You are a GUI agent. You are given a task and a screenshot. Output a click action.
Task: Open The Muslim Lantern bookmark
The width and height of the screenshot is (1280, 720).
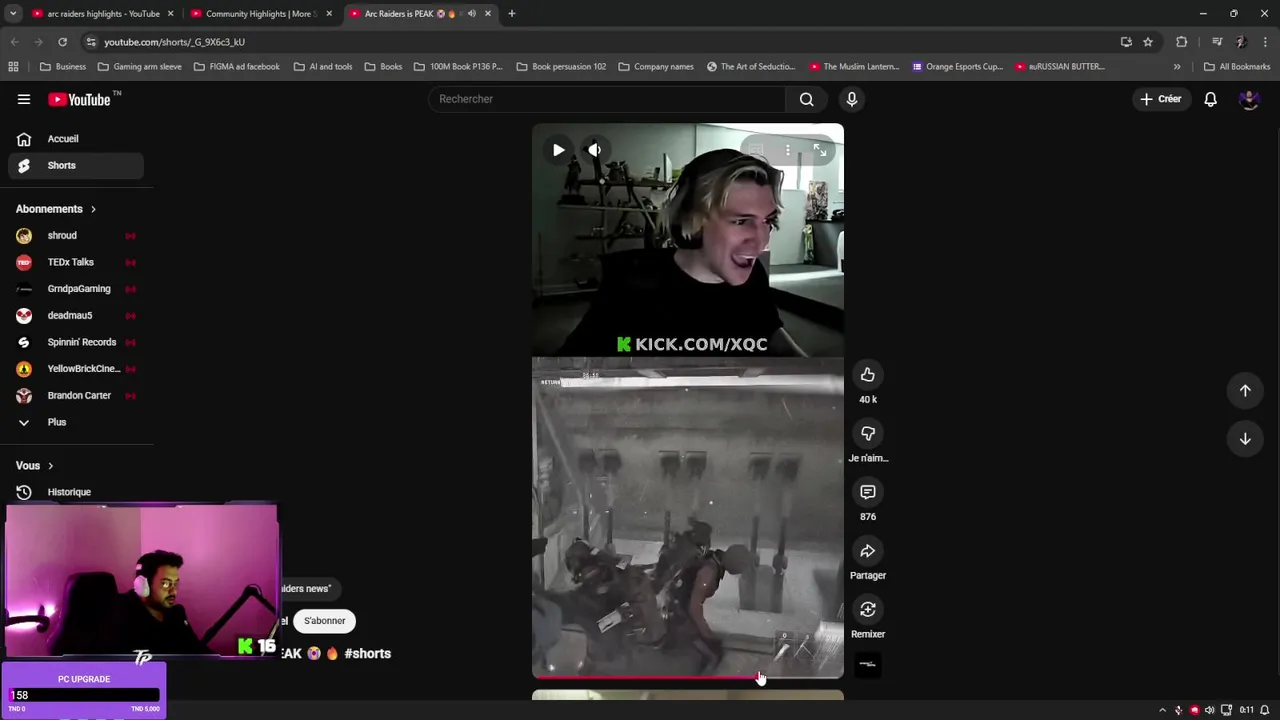853,67
